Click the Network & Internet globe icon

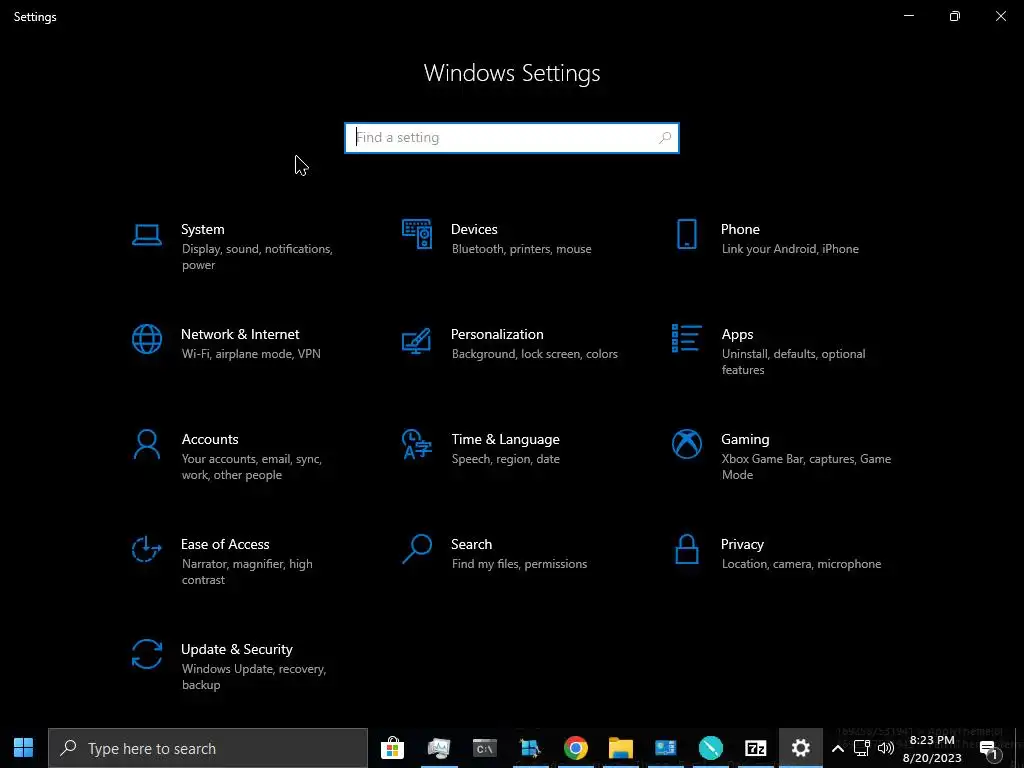tap(146, 340)
